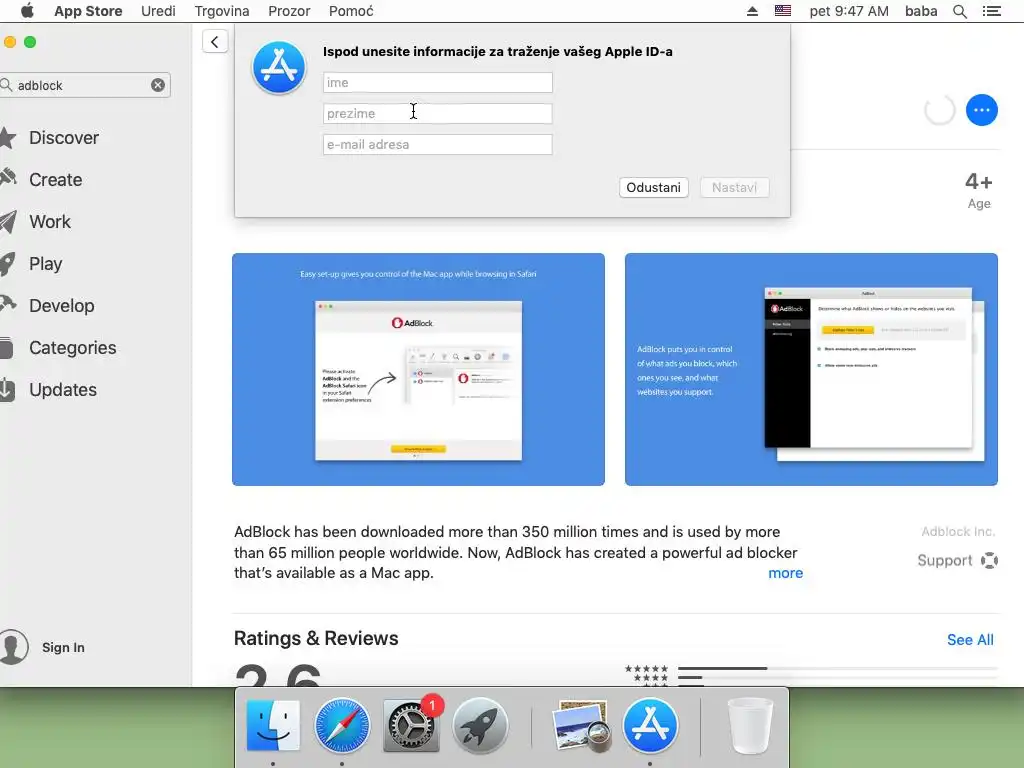Click the Nastavi button
The height and width of the screenshot is (768, 1024).
[735, 187]
